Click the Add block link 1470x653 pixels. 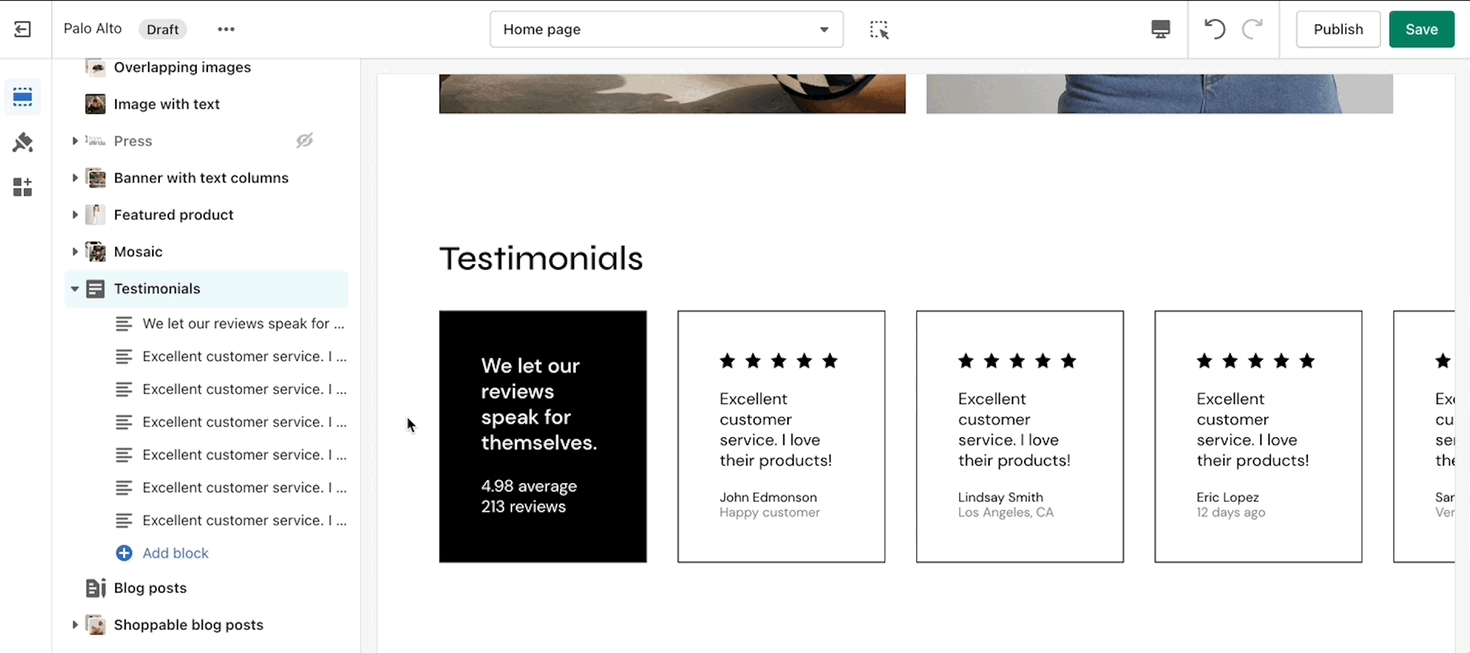pyautogui.click(x=175, y=553)
